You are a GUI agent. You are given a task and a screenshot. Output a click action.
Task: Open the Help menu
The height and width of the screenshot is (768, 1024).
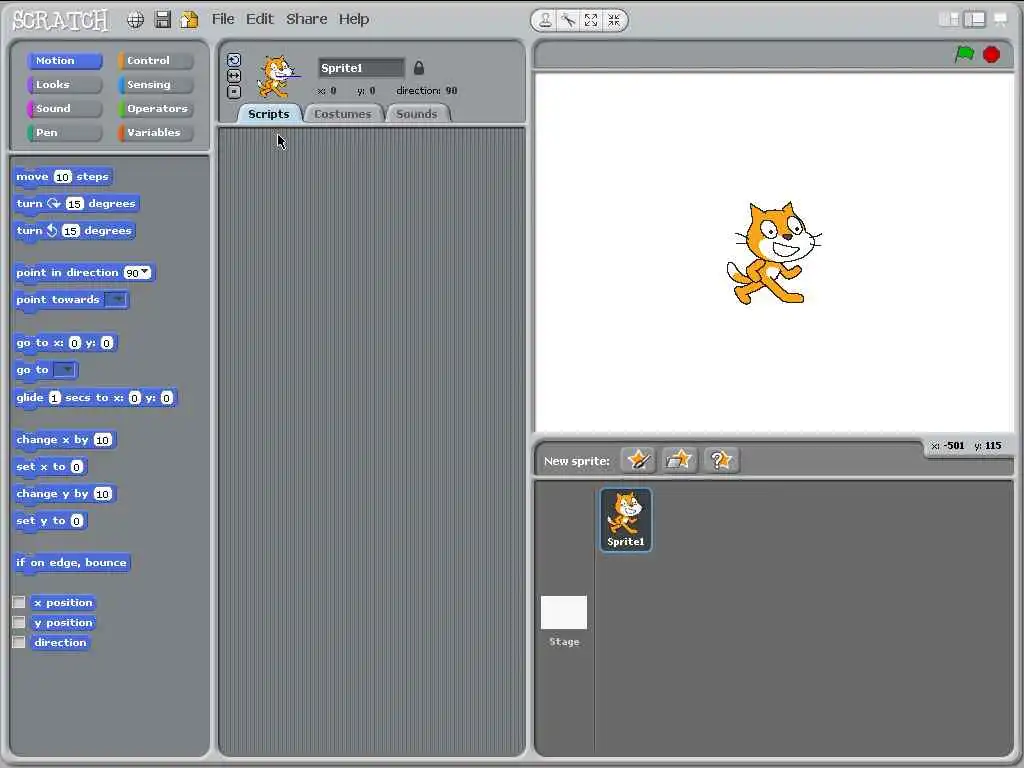[x=354, y=20]
